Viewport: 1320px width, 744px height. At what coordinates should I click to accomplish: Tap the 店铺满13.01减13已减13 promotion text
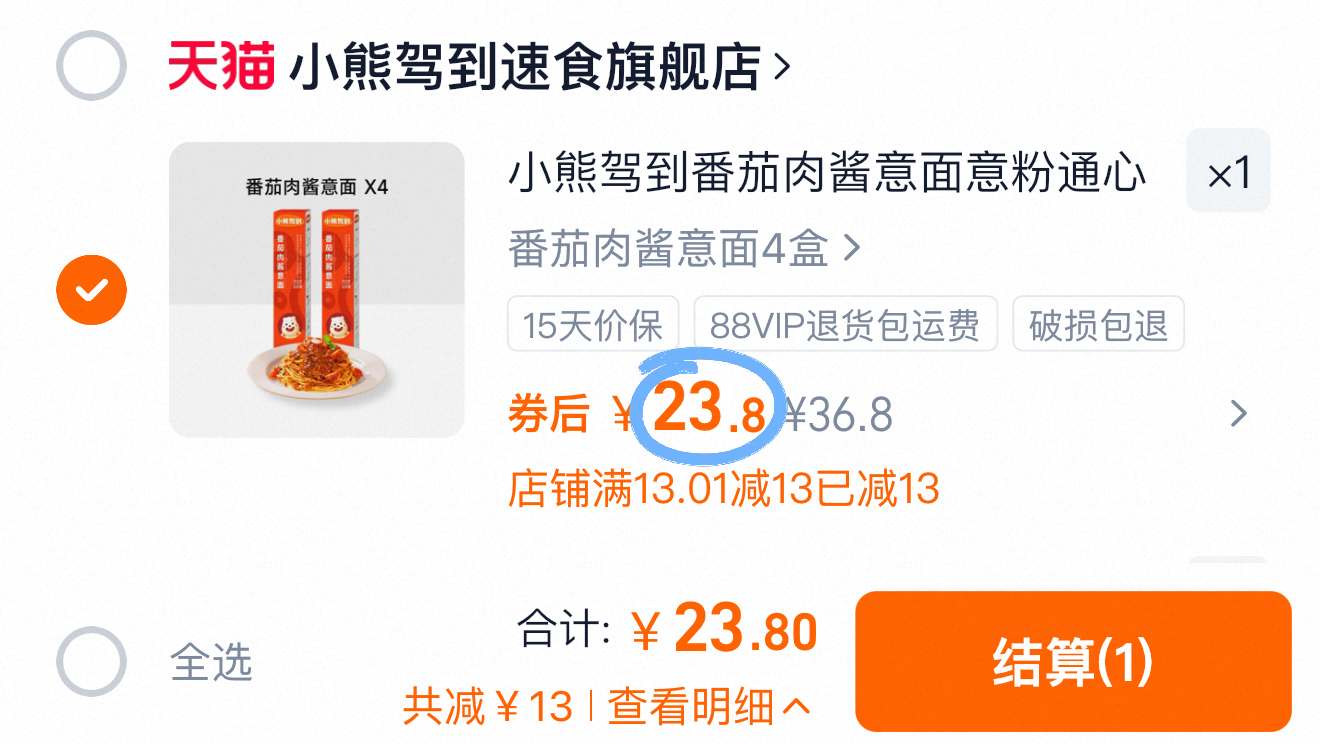pyautogui.click(x=724, y=489)
